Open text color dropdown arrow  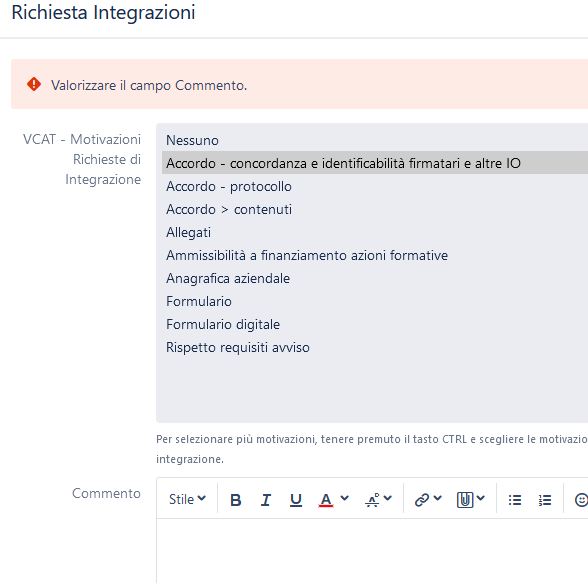coord(345,498)
